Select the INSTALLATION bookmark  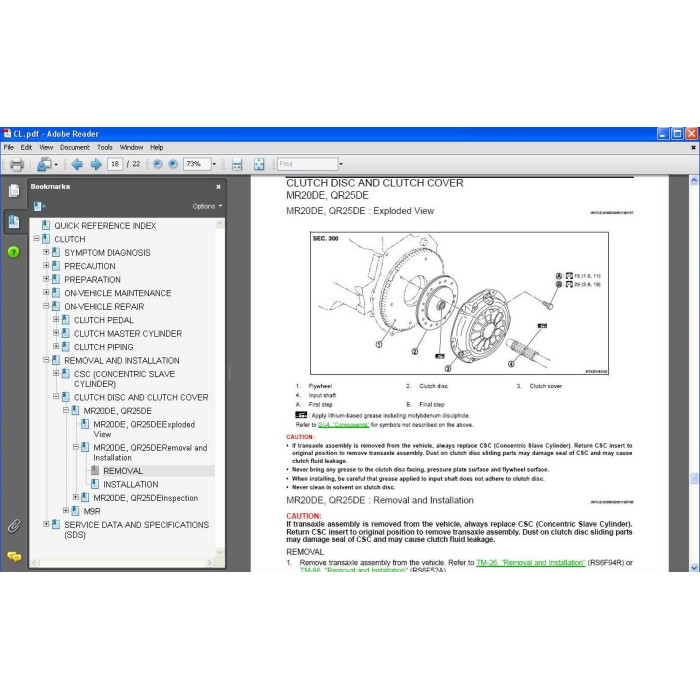click(x=131, y=484)
